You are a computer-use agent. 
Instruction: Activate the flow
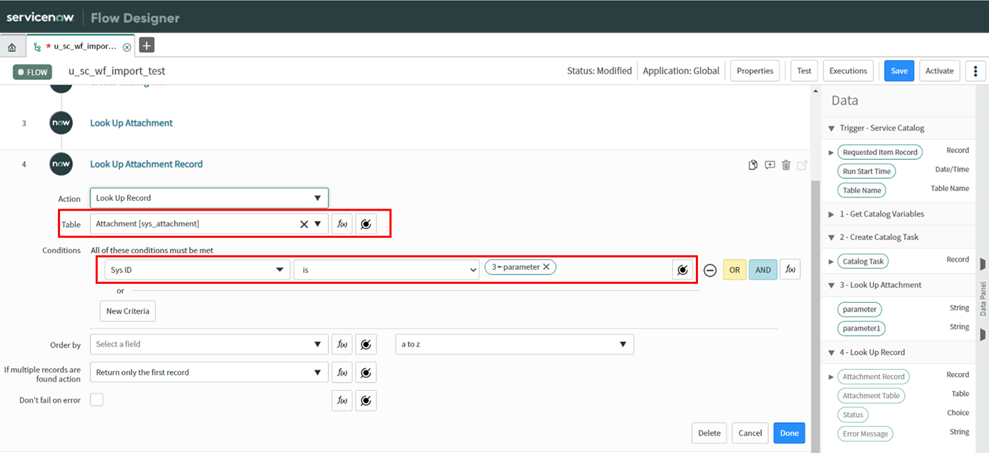[939, 71]
